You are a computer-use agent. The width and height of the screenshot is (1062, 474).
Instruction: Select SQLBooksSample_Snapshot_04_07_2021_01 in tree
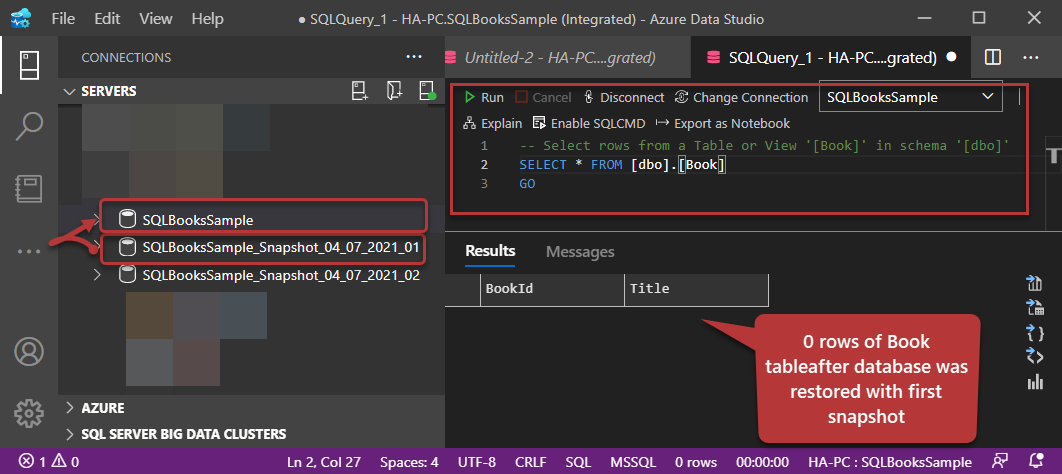point(281,248)
